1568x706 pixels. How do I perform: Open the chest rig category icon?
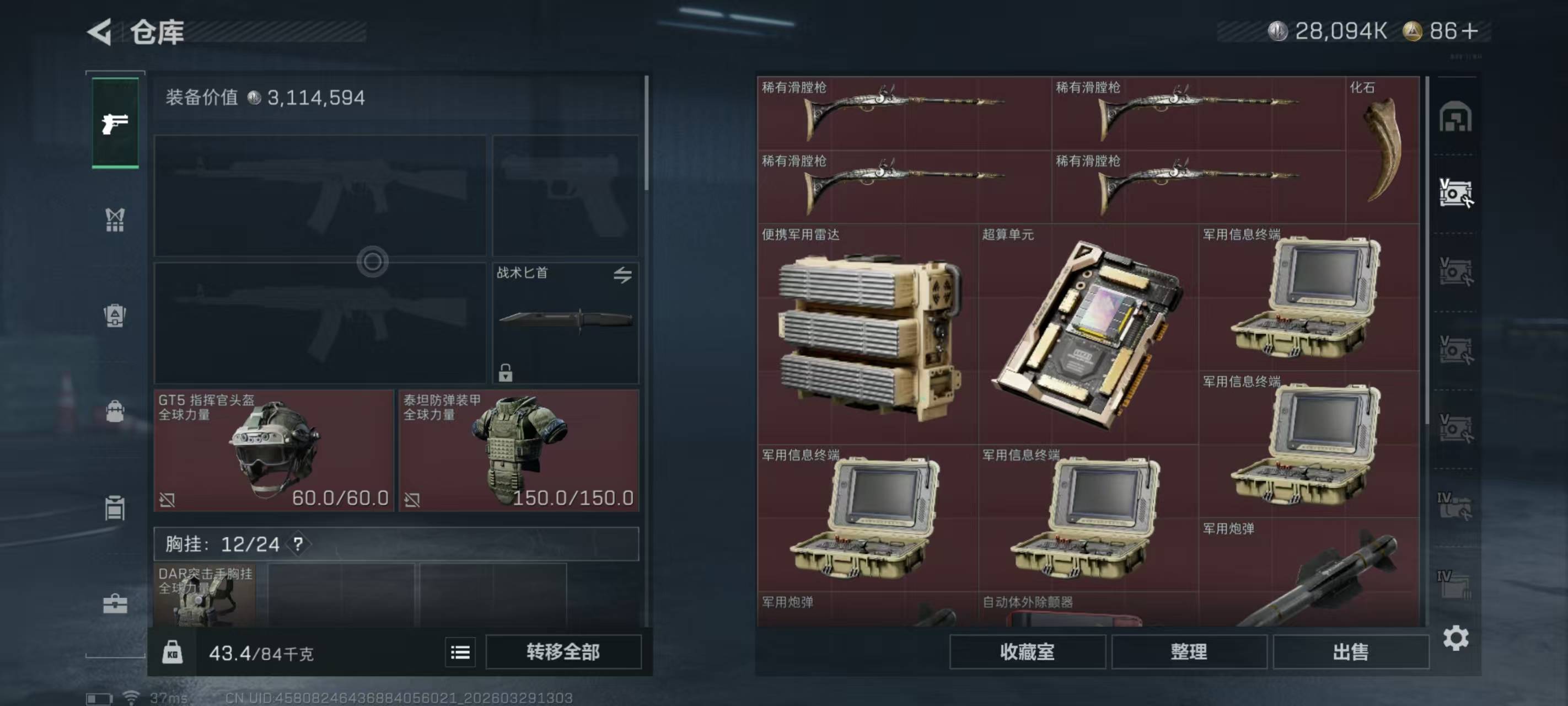(x=115, y=220)
